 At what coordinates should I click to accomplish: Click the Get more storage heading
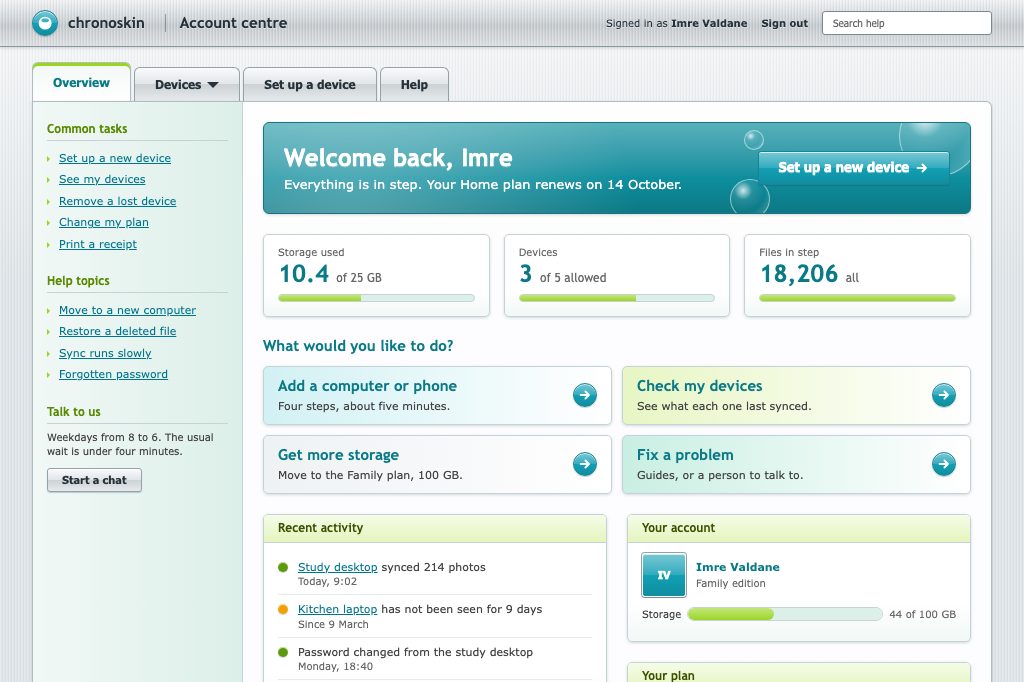pyautogui.click(x=338, y=455)
